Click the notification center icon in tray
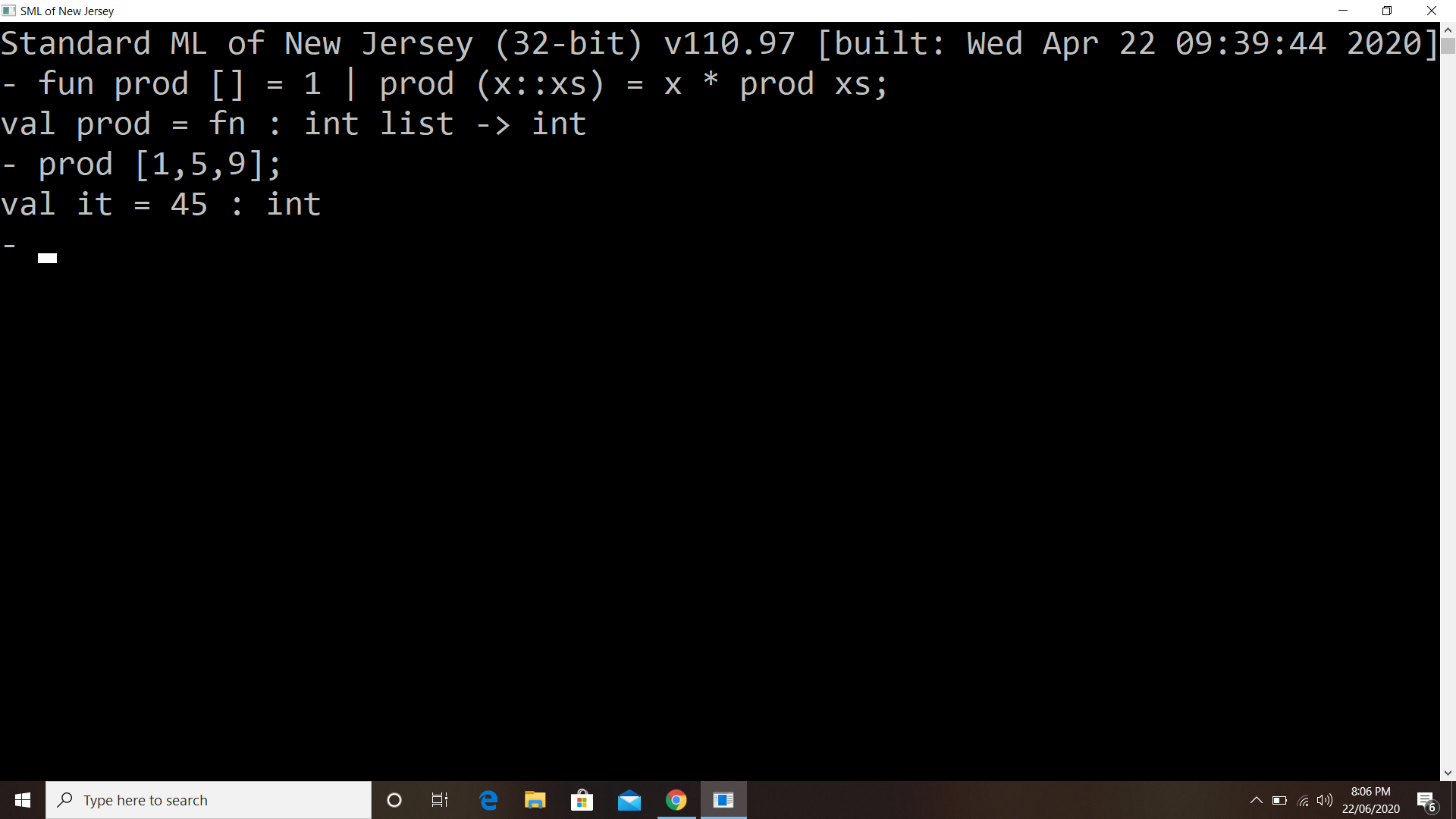This screenshot has width=1456, height=819. tap(1432, 800)
